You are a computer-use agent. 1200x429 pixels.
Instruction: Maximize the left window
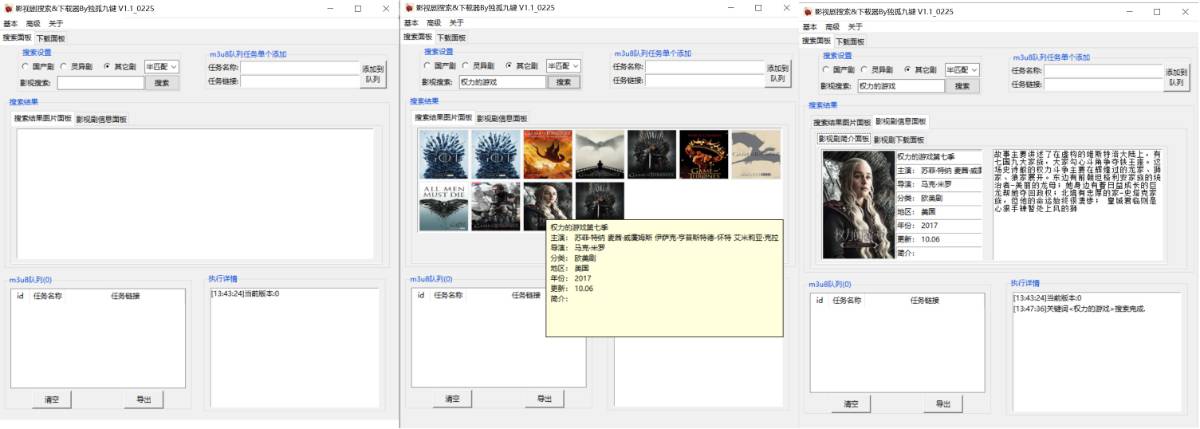point(357,7)
